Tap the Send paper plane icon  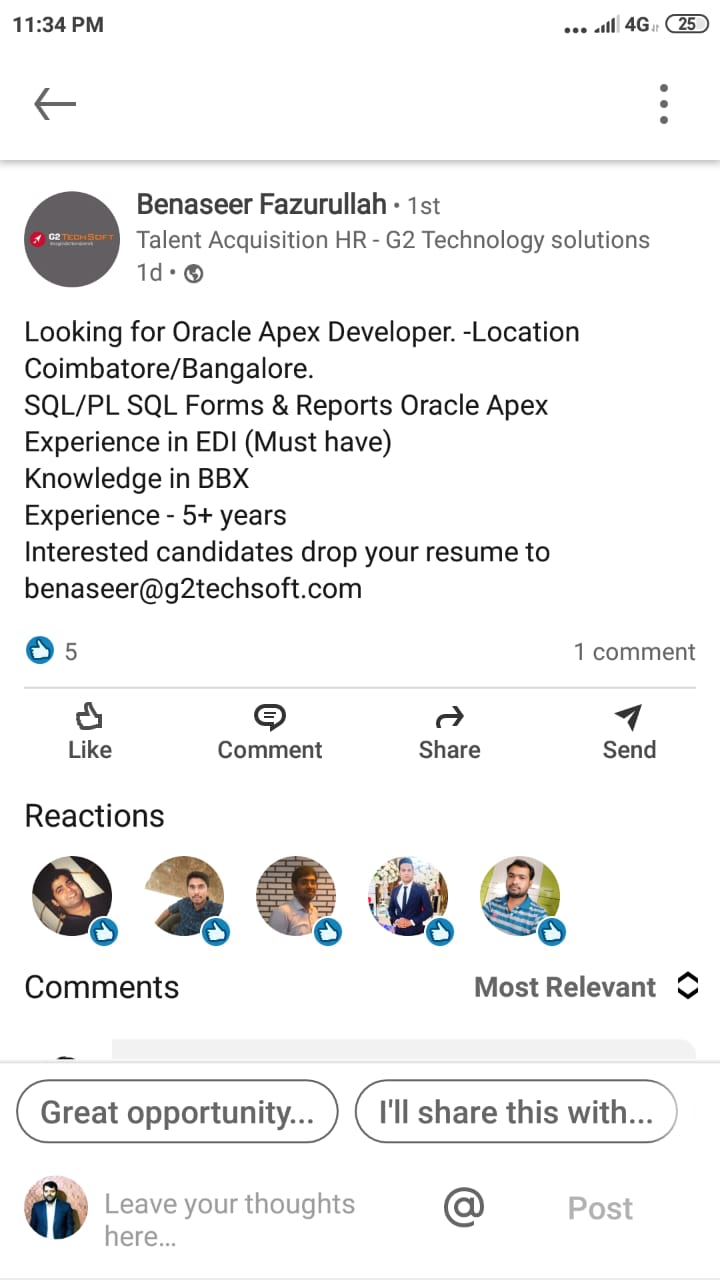[629, 717]
